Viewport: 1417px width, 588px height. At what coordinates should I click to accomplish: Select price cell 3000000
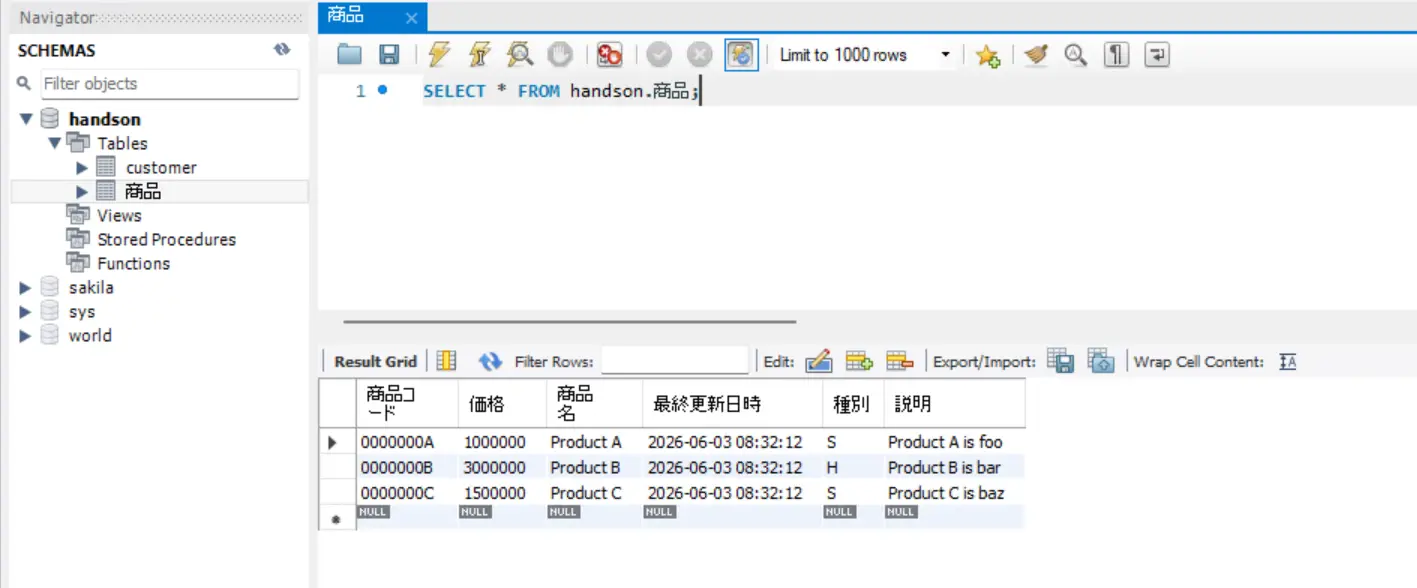[x=501, y=467]
